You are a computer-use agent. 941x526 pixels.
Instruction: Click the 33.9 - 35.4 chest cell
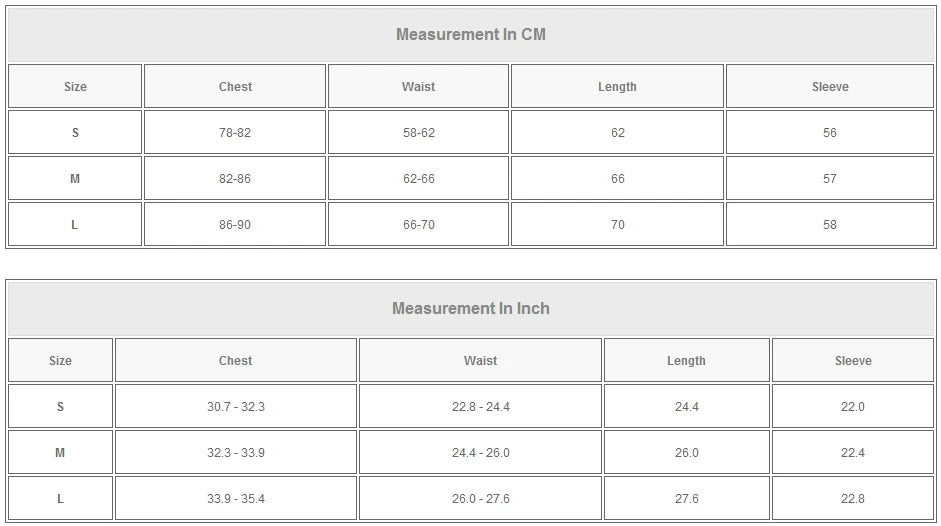pyautogui.click(x=236, y=499)
